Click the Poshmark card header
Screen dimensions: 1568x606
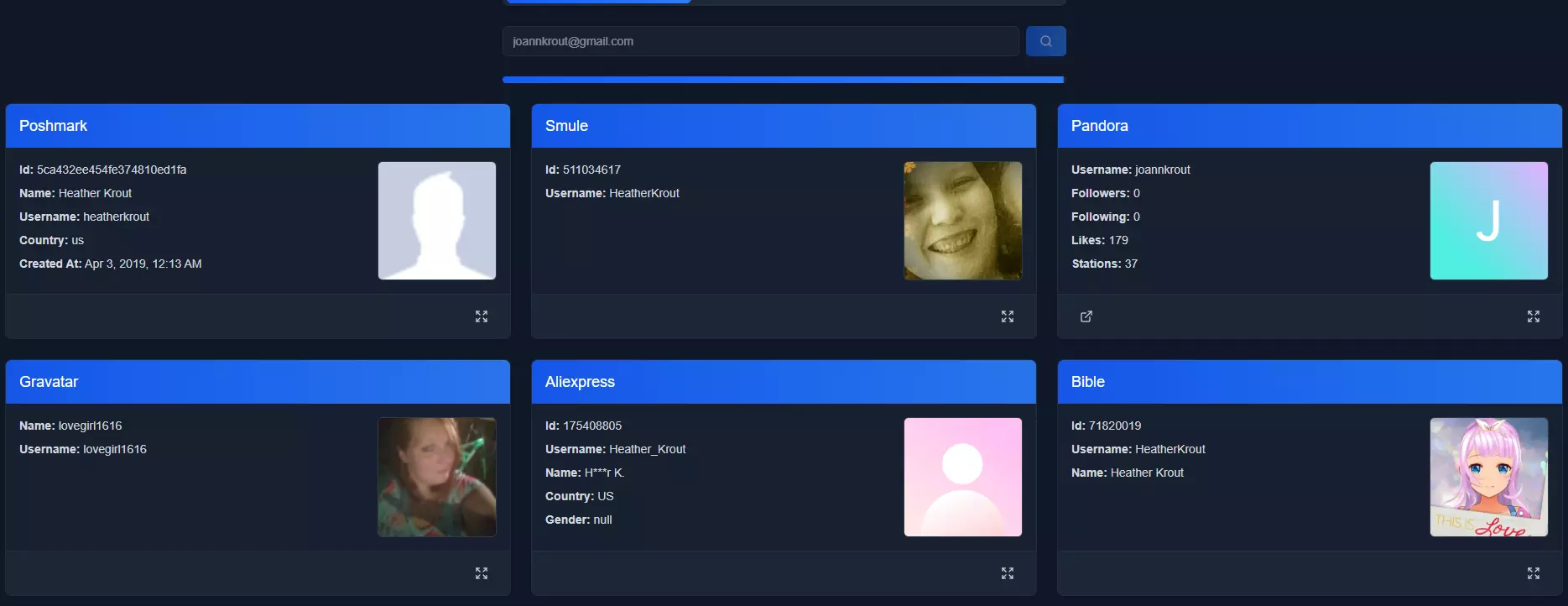258,126
